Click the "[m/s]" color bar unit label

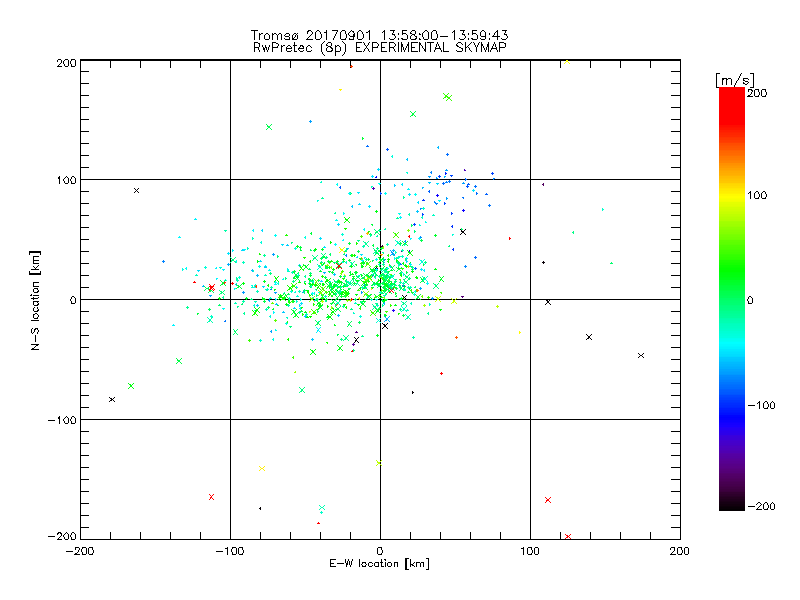735,80
